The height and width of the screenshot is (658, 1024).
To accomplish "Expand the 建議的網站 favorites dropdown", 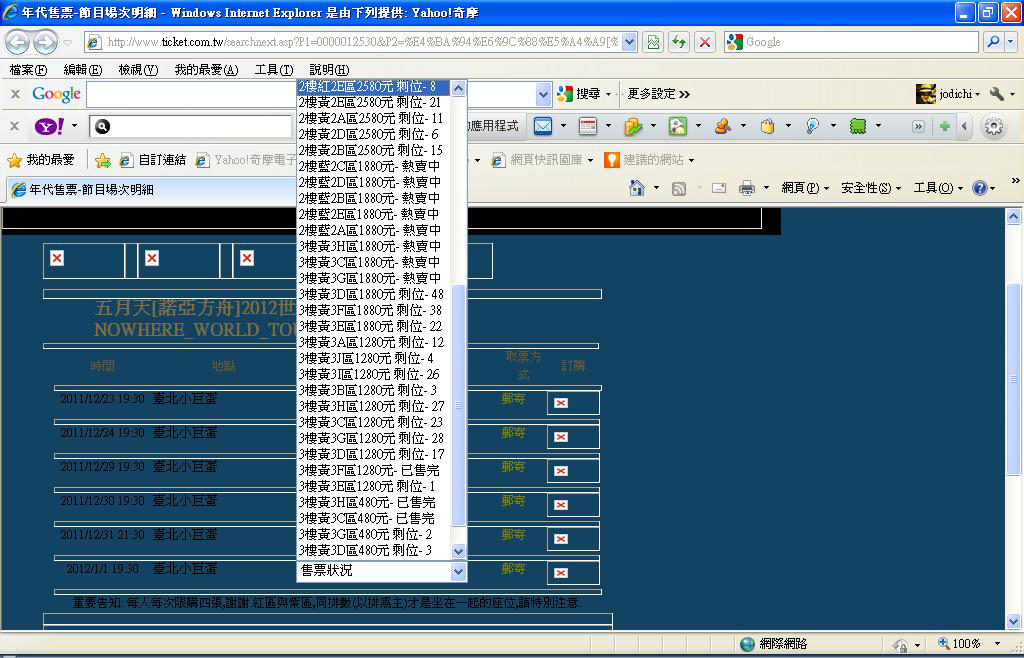I will coord(691,160).
